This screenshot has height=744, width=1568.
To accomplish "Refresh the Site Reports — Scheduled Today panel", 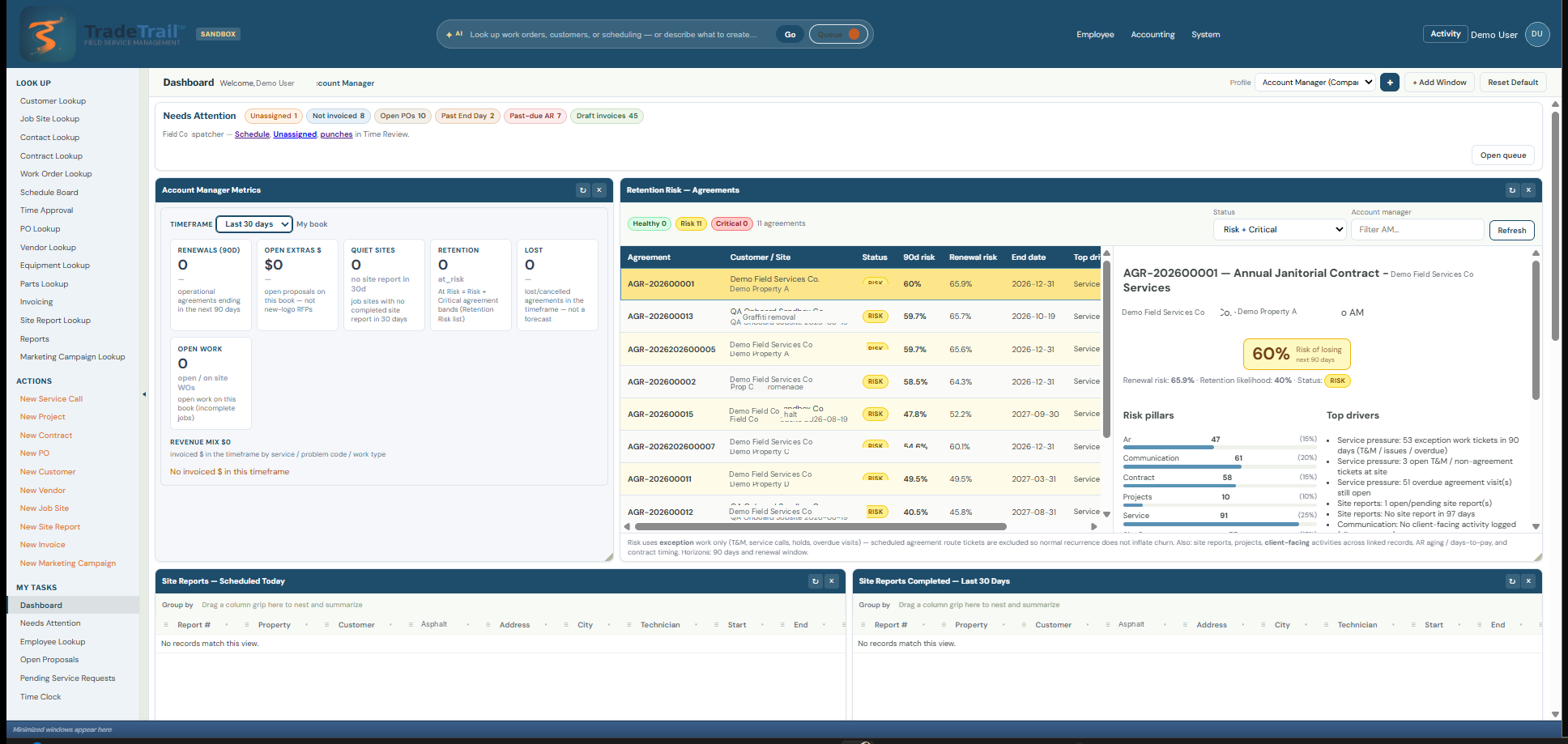I will [x=815, y=581].
